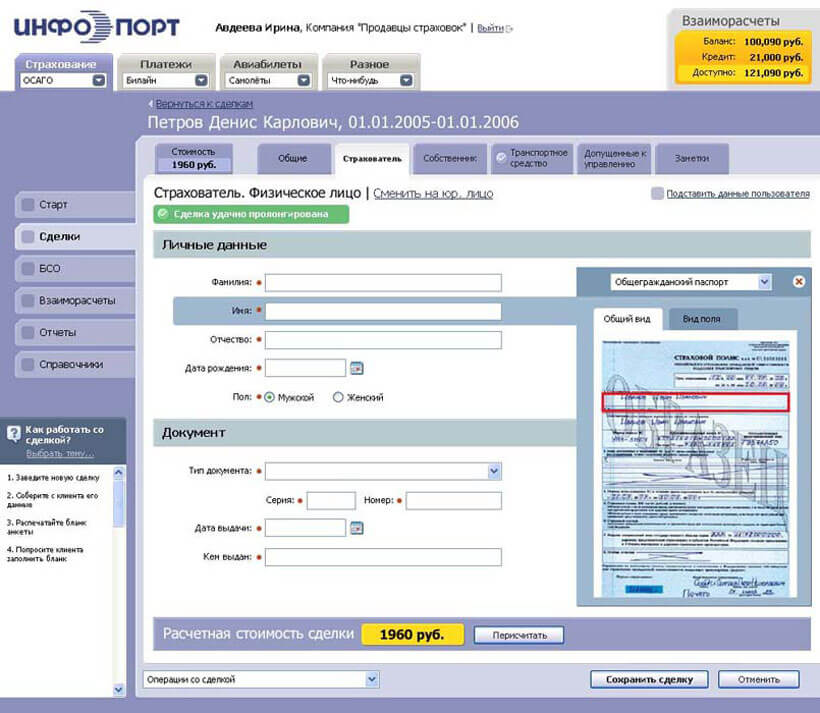Select Мужской gender radio button
Viewport: 820px width, 713px height.
point(270,397)
